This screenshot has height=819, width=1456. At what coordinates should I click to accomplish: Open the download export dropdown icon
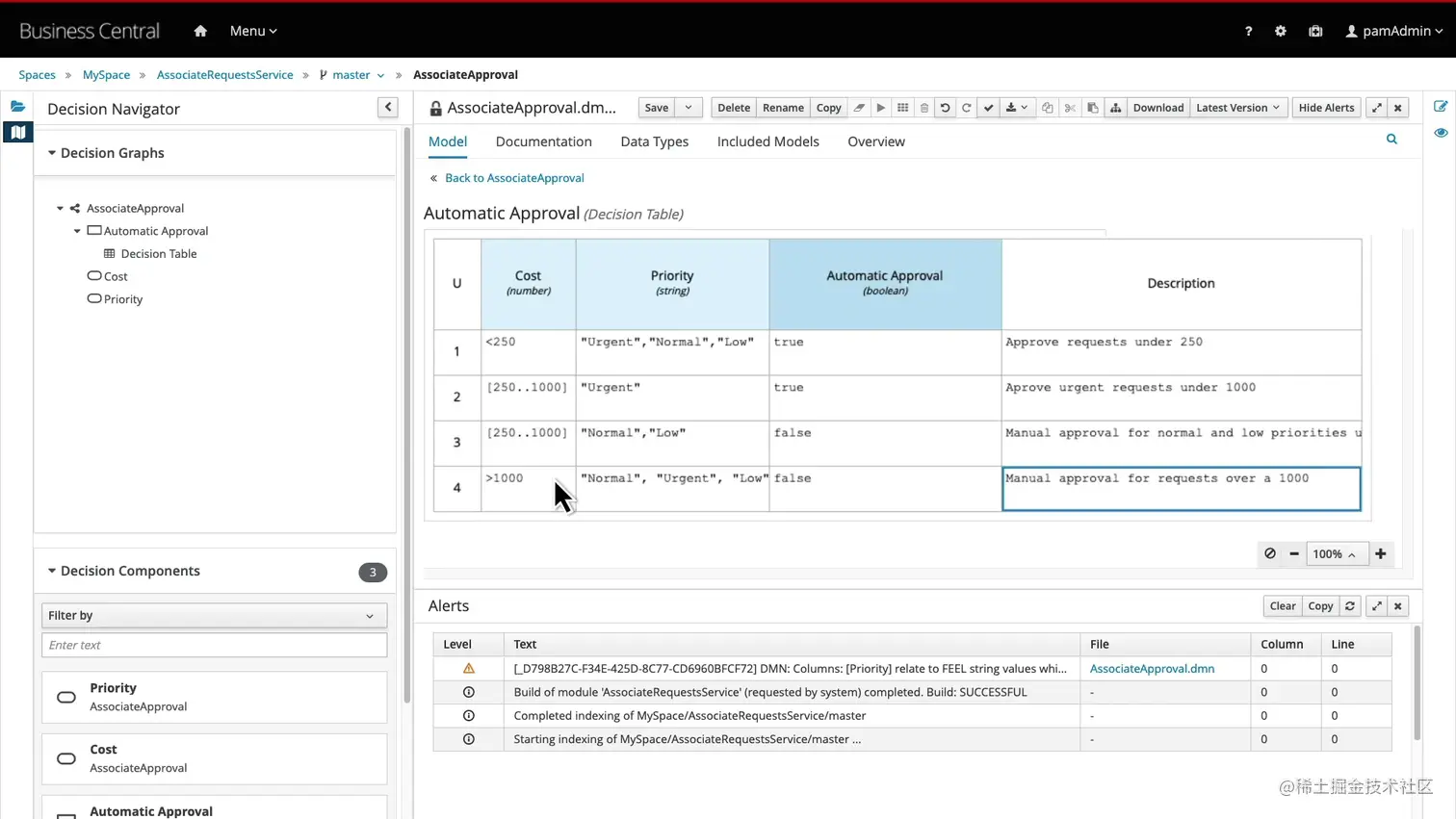tap(1016, 108)
